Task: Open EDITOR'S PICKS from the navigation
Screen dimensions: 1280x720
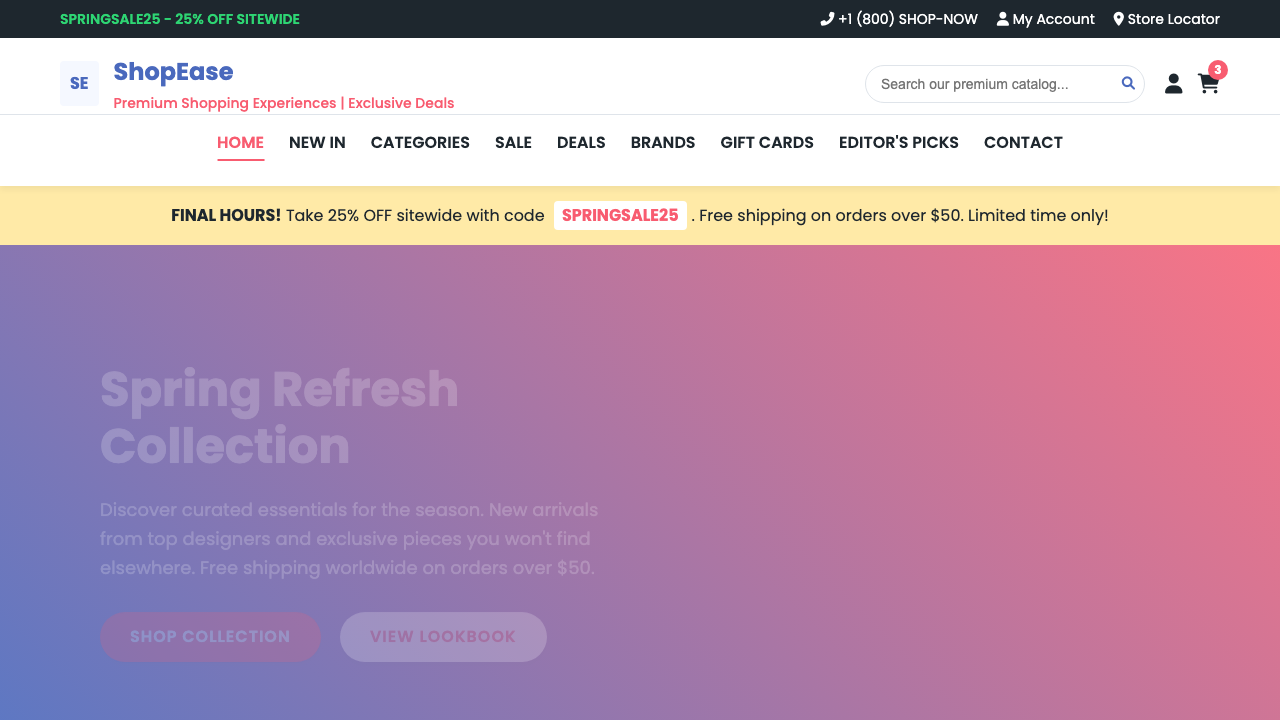Action: click(x=898, y=143)
